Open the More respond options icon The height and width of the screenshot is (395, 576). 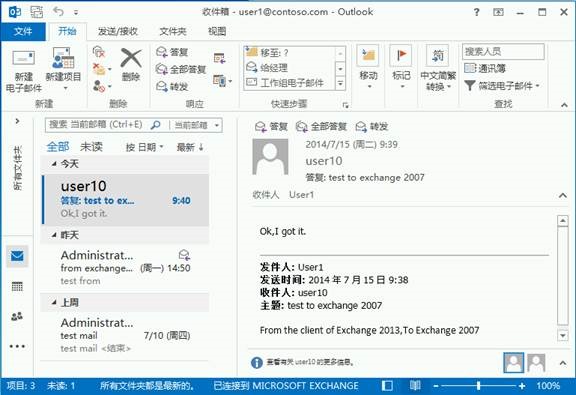[222, 81]
